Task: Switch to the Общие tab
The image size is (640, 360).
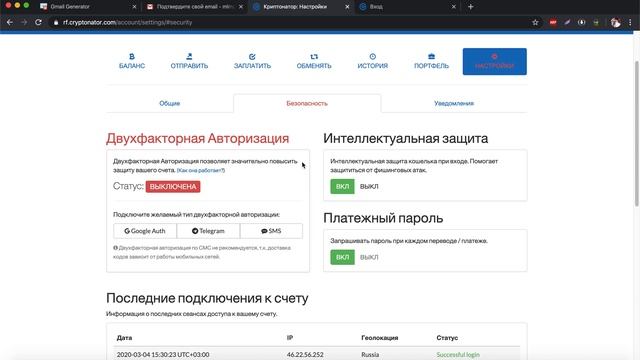Action: pos(169,103)
